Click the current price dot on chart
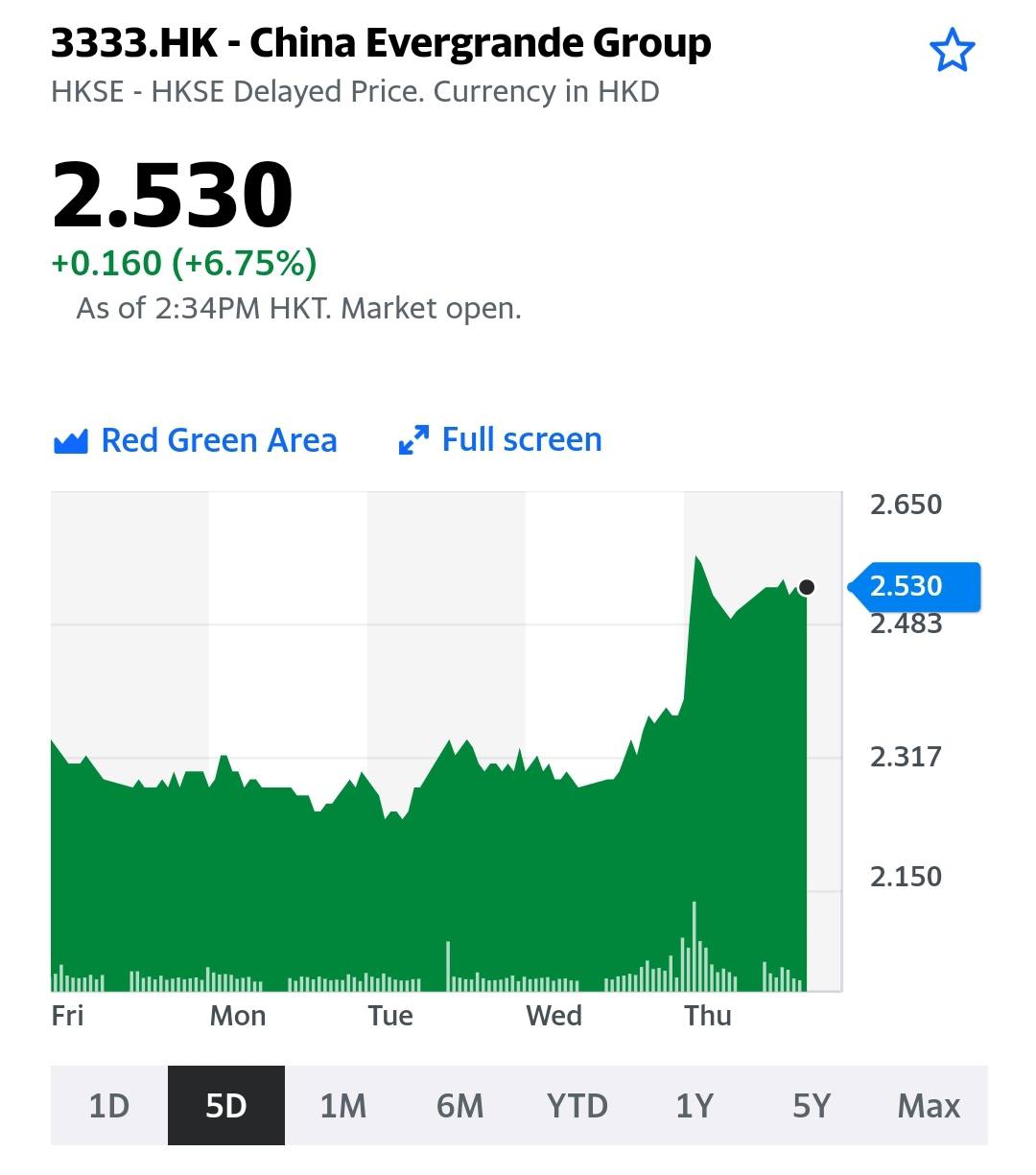The width and height of the screenshot is (1036, 1175). [807, 587]
